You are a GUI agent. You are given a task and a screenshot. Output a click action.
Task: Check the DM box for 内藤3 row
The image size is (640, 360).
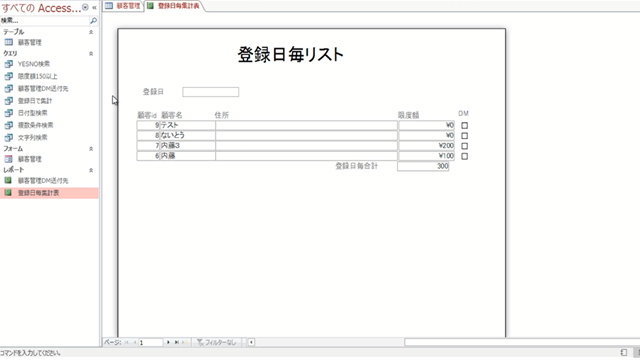(464, 146)
